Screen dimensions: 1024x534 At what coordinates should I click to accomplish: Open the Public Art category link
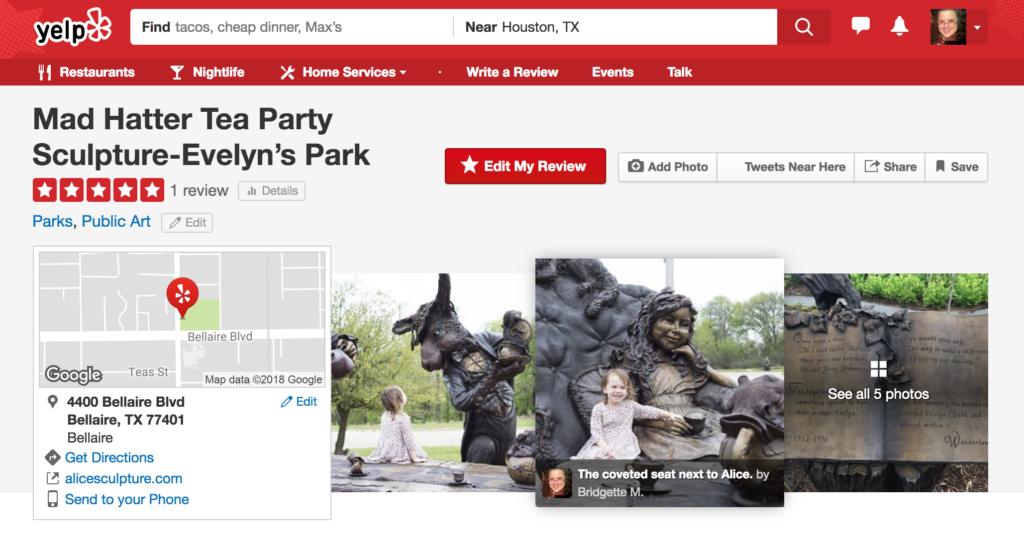tap(116, 221)
